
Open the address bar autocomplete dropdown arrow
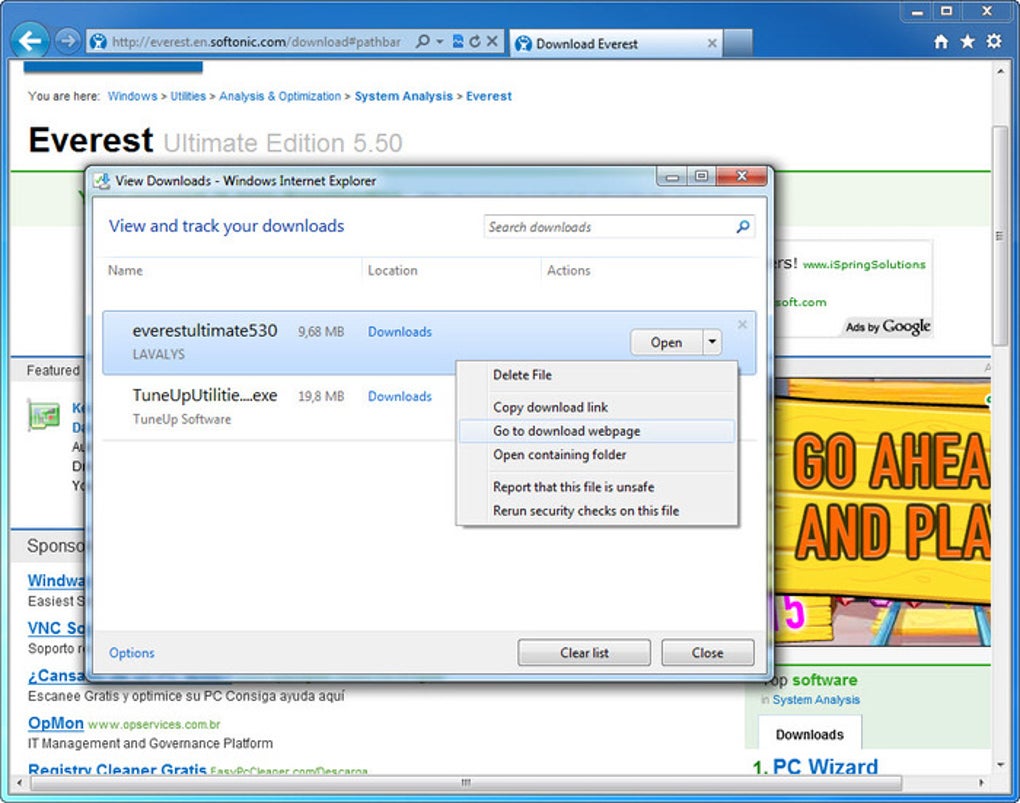(440, 42)
